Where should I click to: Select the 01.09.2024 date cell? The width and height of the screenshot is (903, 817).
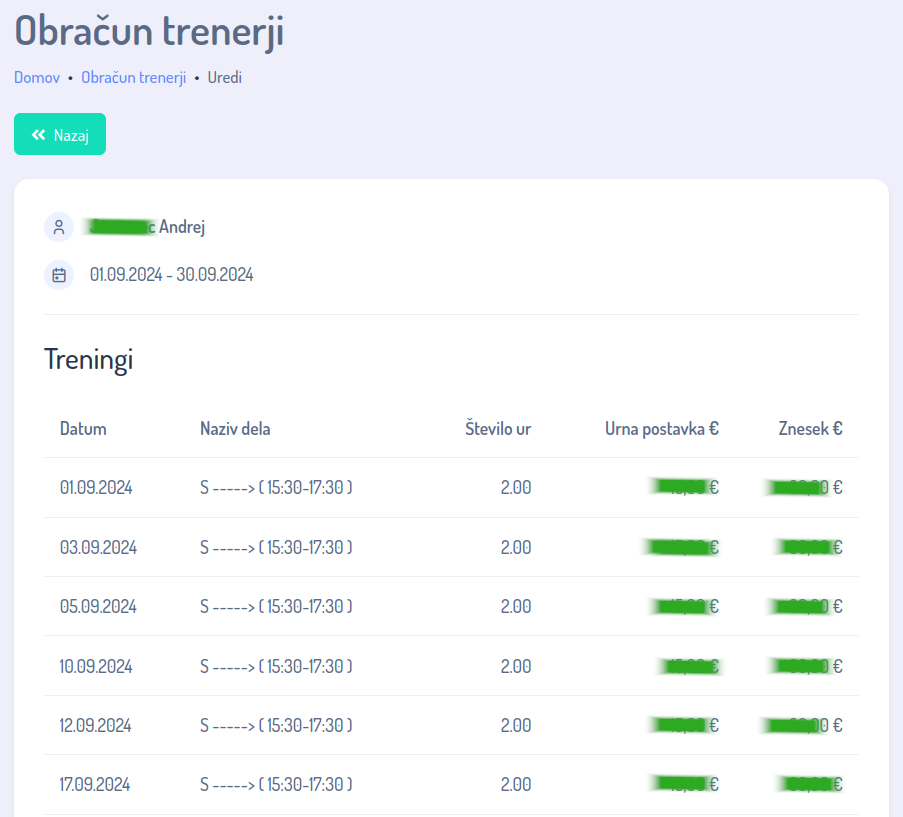tap(96, 488)
